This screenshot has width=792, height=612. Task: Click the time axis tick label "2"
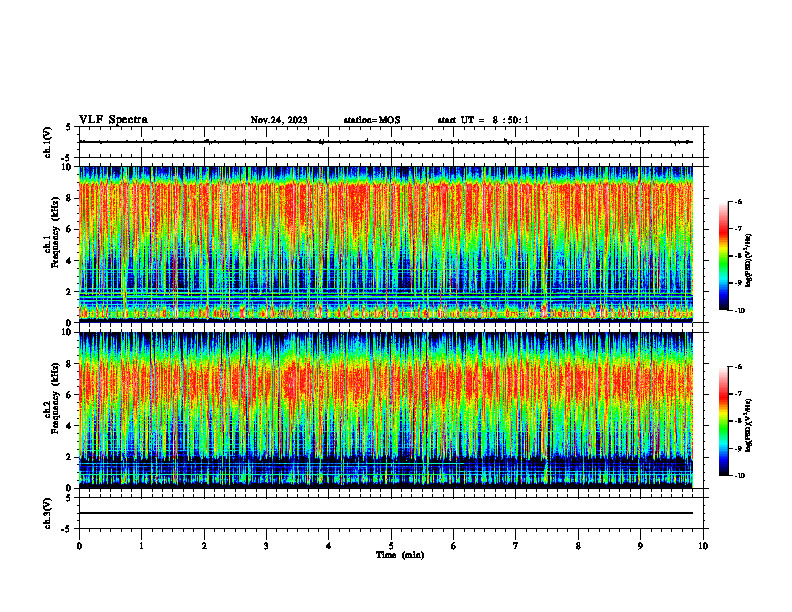click(204, 546)
